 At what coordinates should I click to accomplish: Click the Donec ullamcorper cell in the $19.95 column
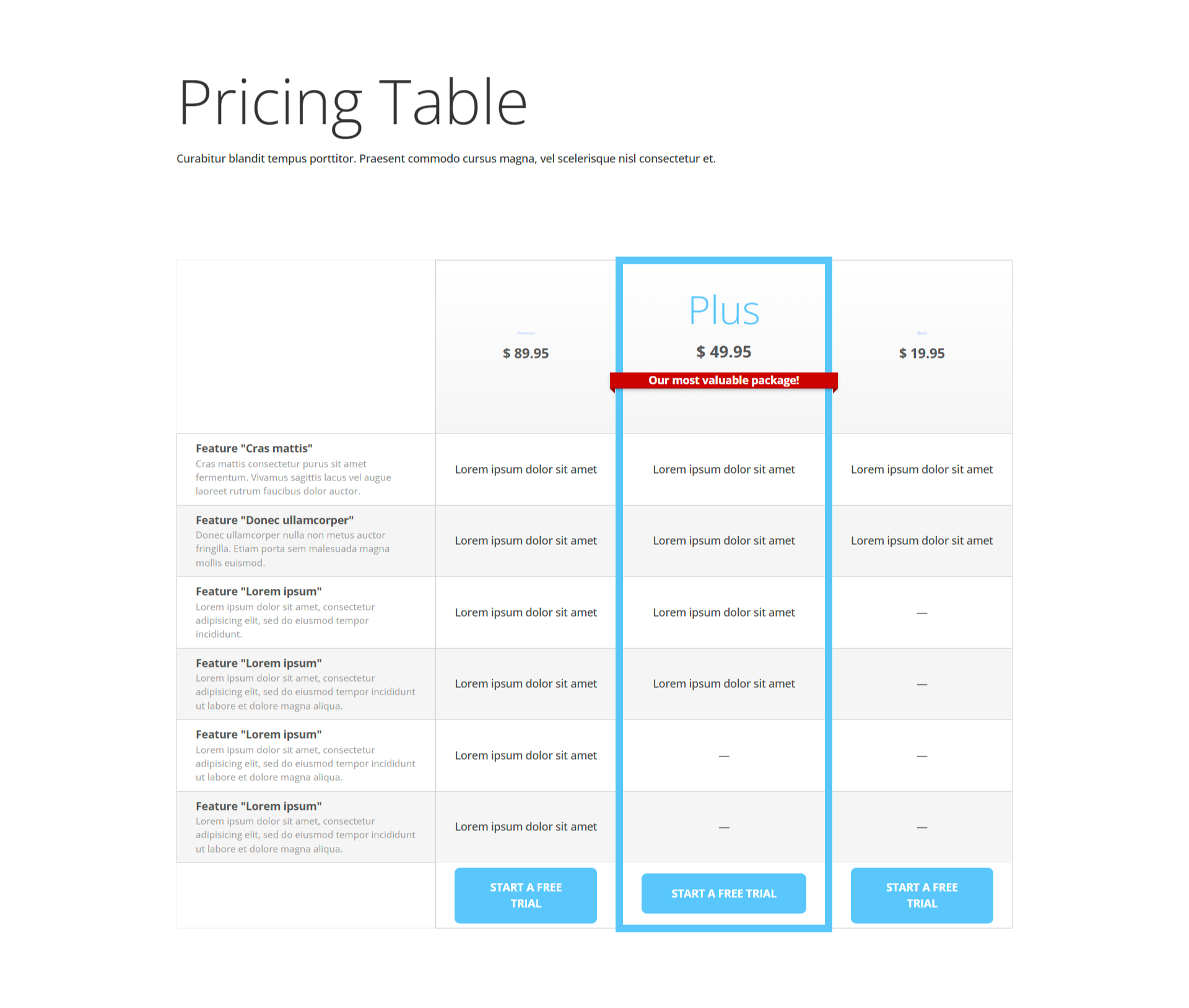(921, 541)
